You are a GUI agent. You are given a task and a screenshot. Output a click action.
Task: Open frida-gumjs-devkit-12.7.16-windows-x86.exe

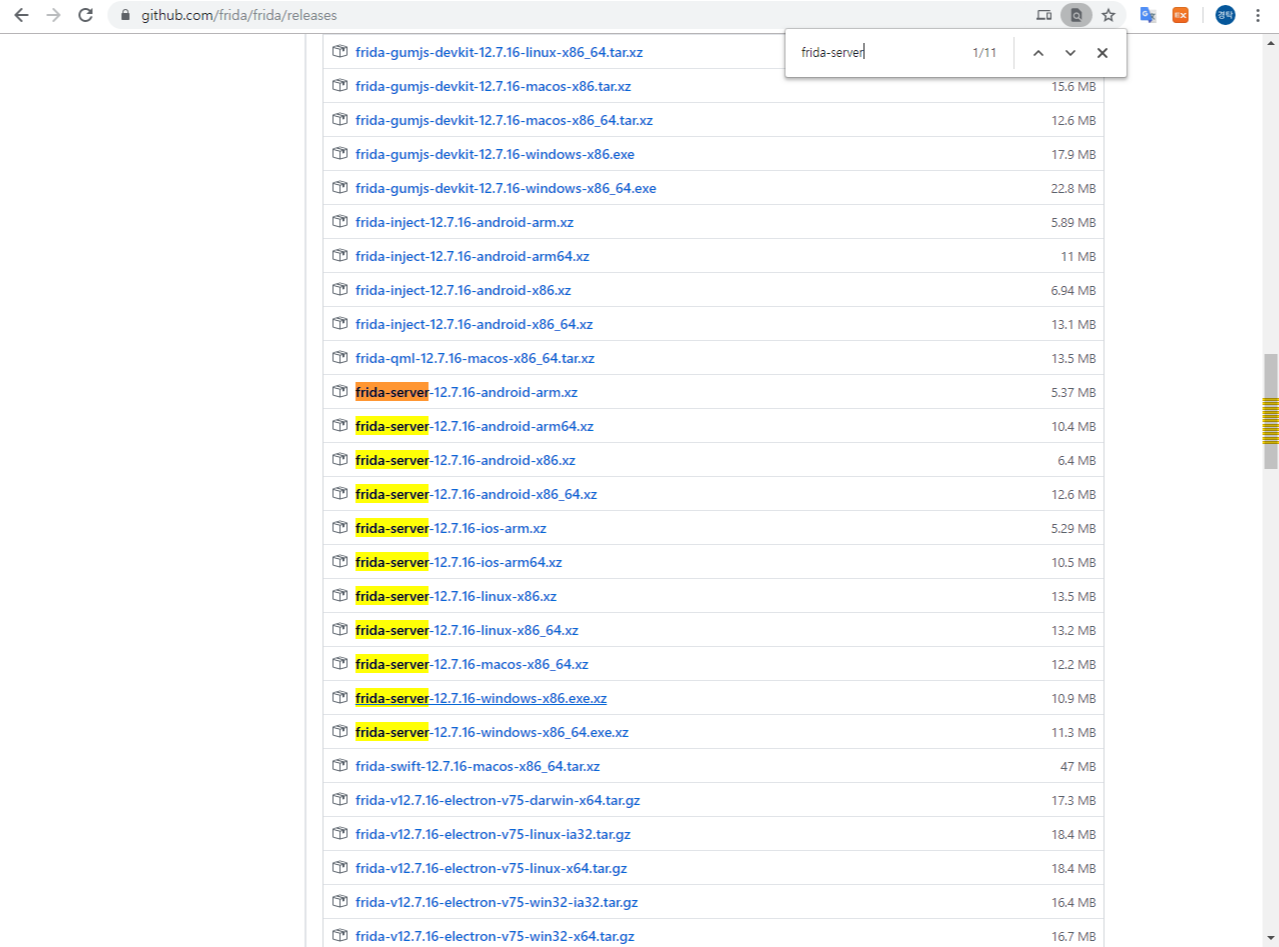[495, 154]
